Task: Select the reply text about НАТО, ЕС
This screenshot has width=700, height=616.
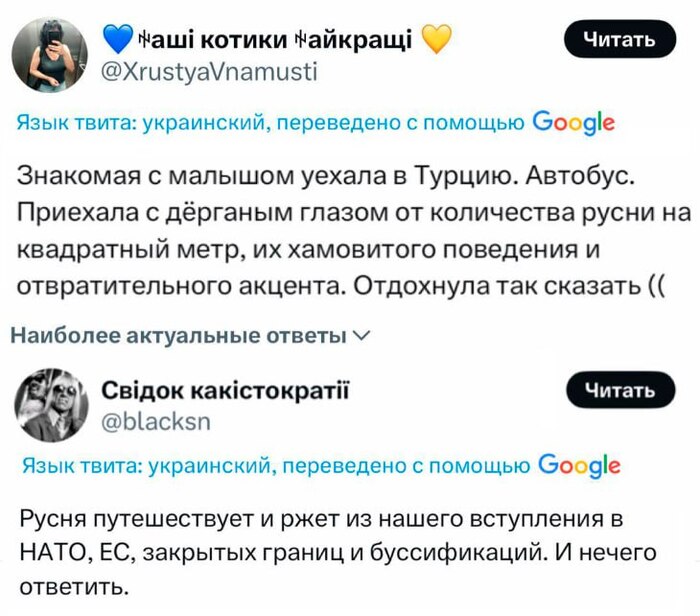Action: (x=338, y=553)
